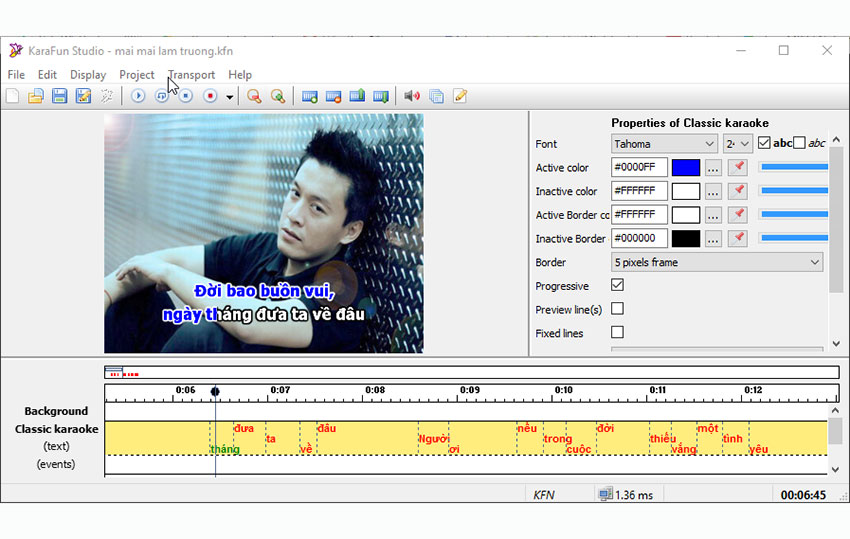The image size is (850, 539).
Task: Click the pushpin next to Active color
Action: [x=738, y=167]
